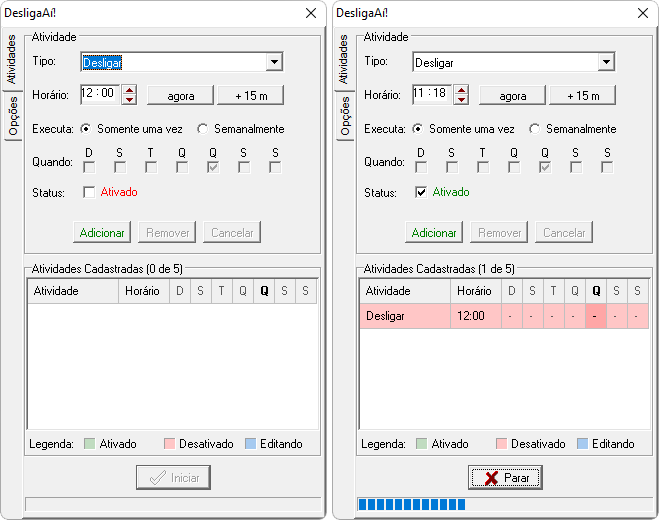Close the right DesligaAí! window
The width and height of the screenshot is (659, 520).
(x=643, y=13)
